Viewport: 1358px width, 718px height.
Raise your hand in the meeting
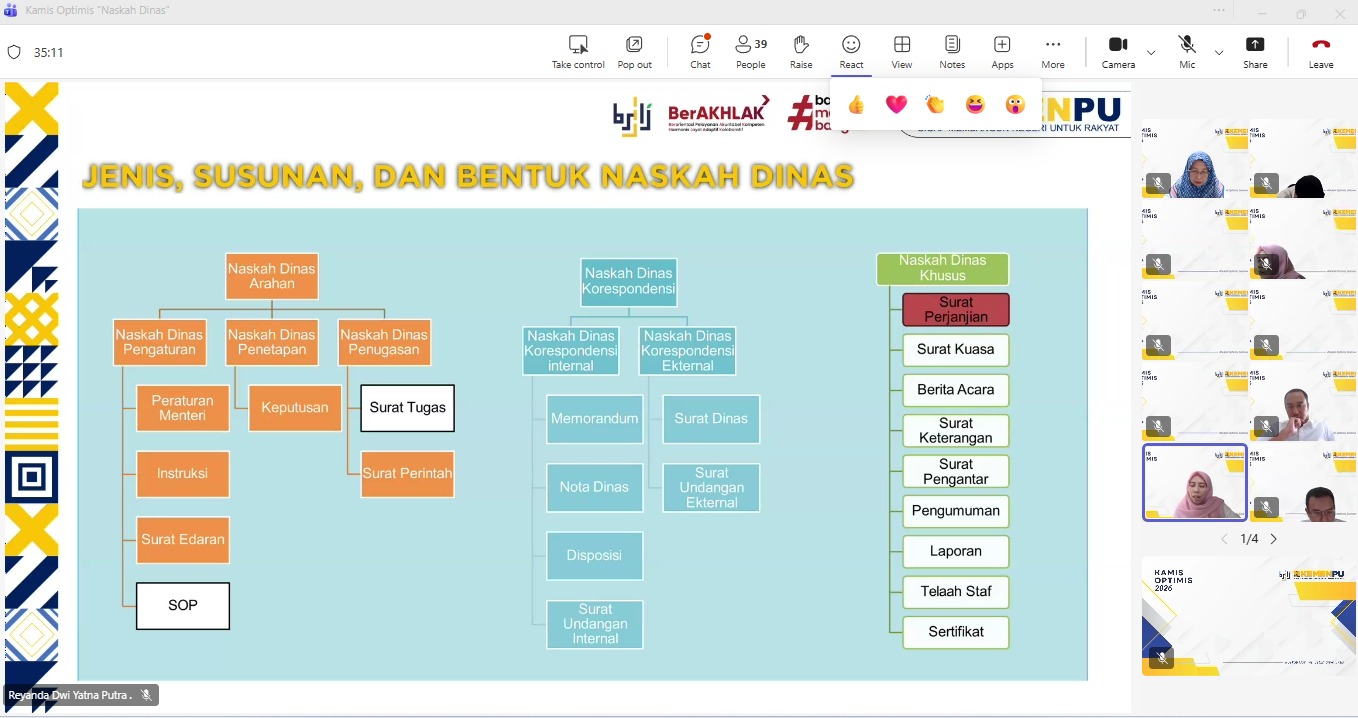801,51
